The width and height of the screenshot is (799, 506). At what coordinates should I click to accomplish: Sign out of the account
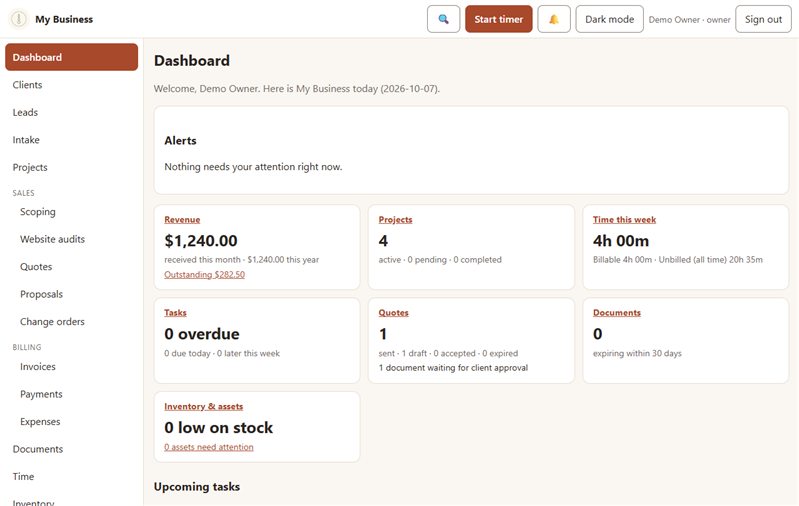click(763, 19)
